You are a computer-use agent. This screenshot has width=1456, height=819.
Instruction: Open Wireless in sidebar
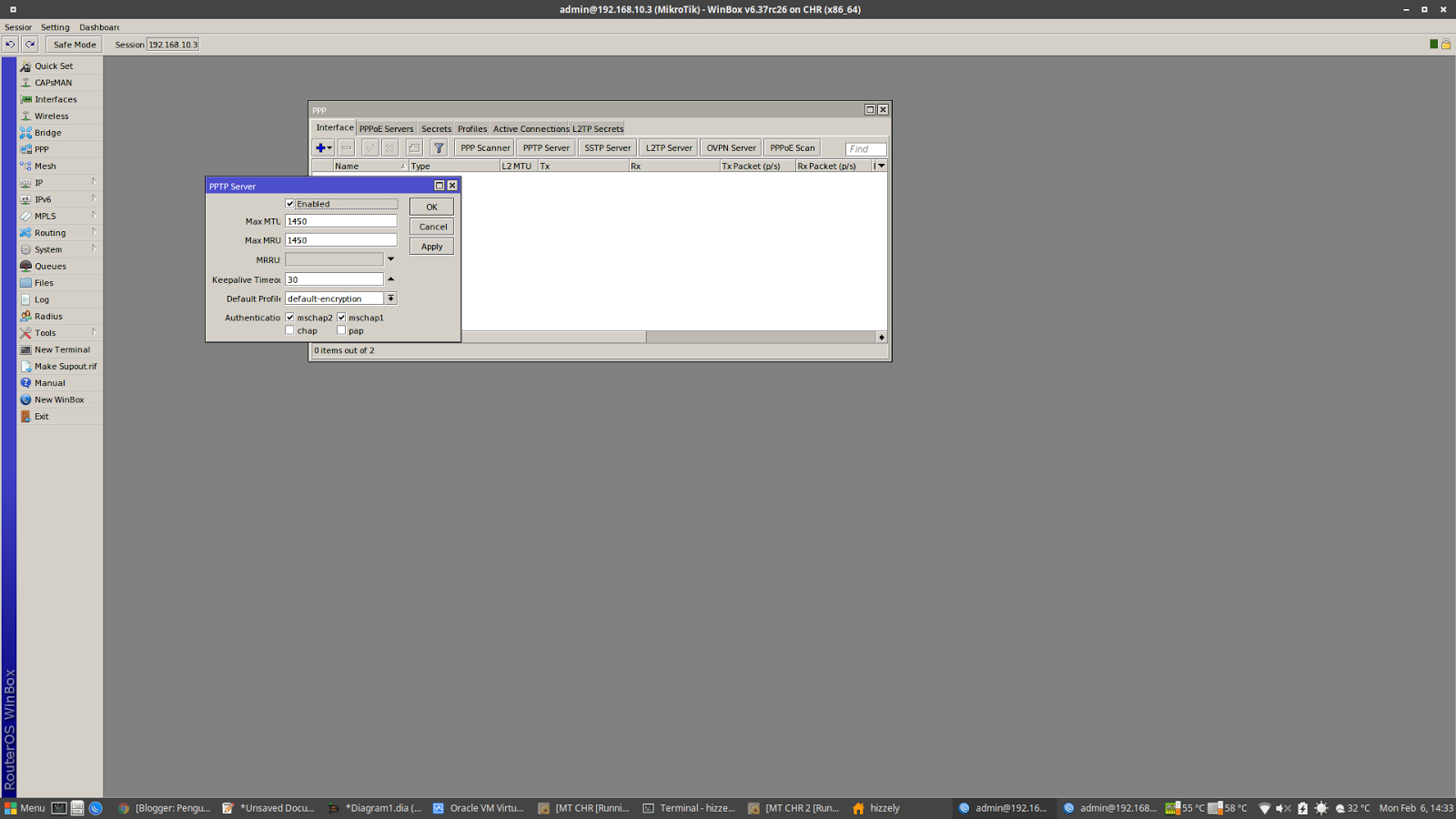tap(60, 116)
